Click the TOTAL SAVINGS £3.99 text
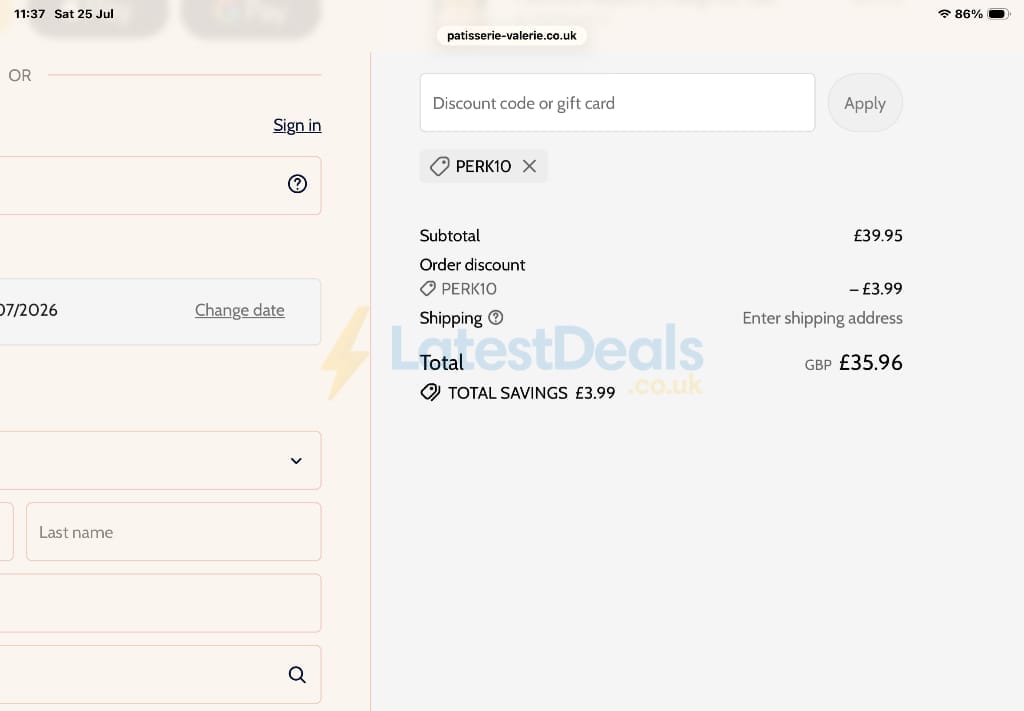The width and height of the screenshot is (1024, 711). pos(531,393)
